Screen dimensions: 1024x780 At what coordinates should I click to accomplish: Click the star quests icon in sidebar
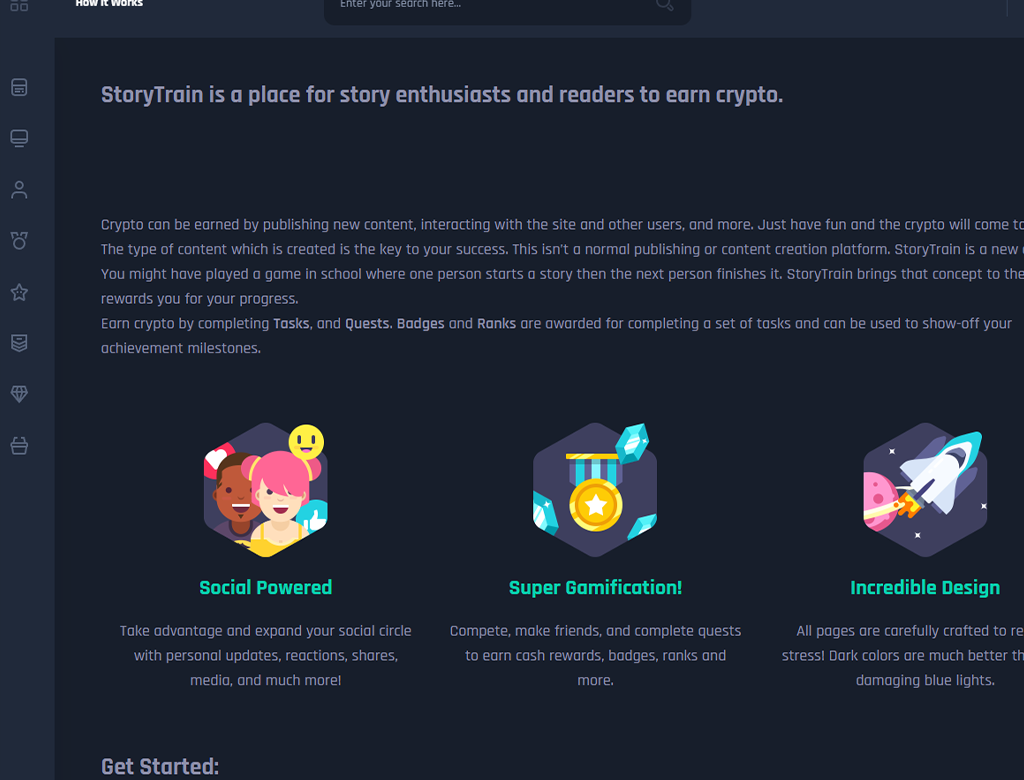point(19,292)
